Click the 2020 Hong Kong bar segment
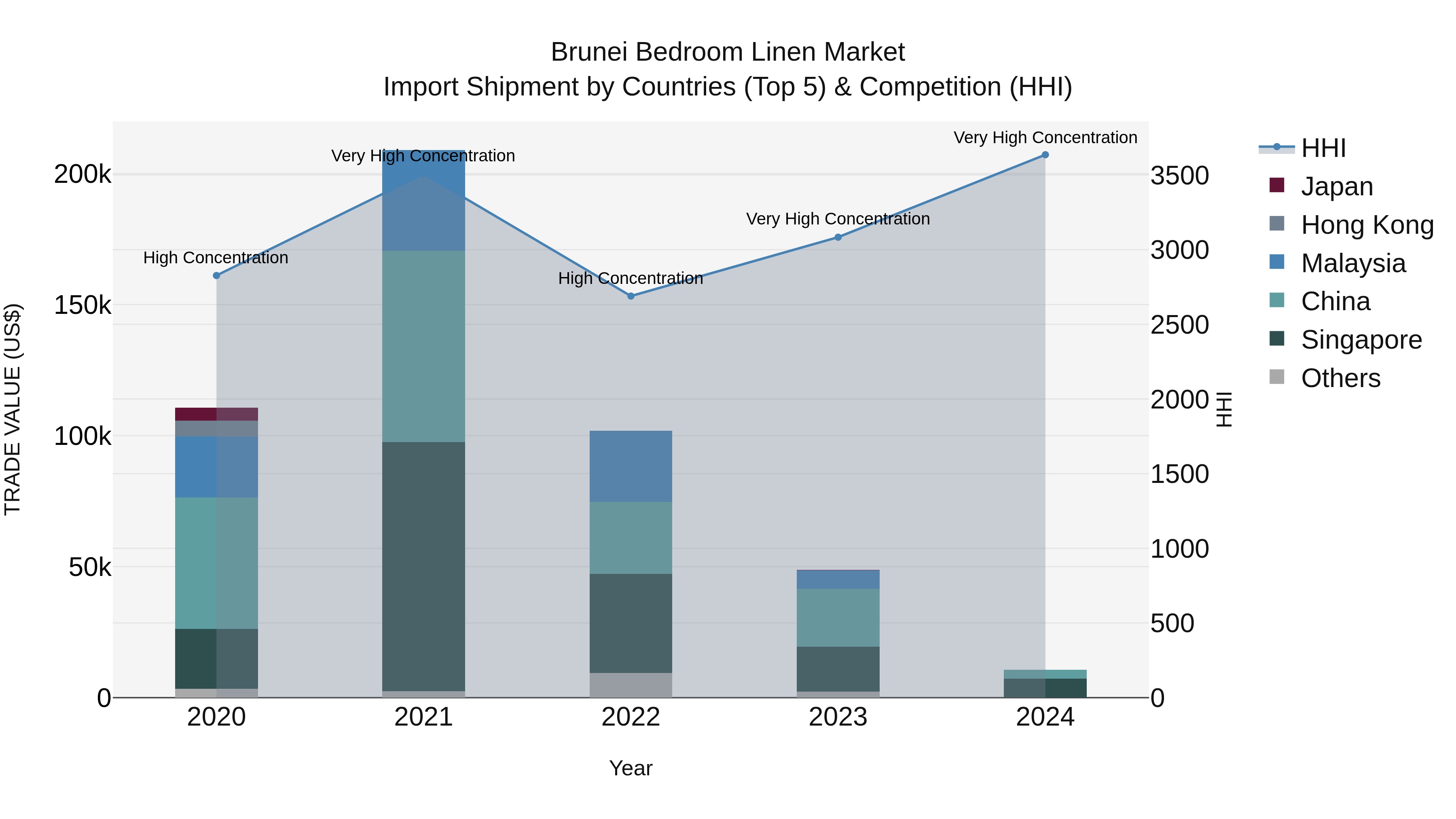 point(216,428)
